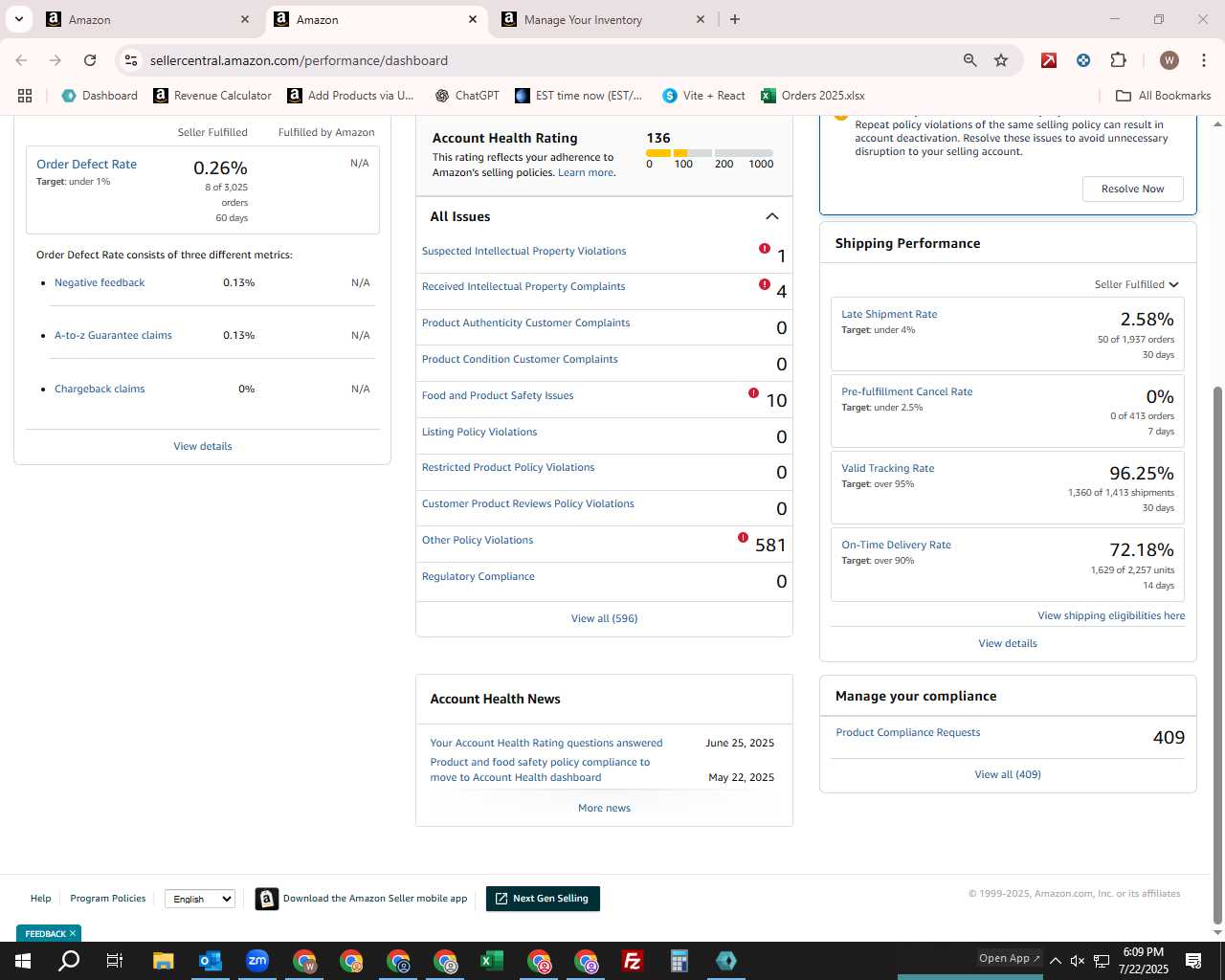Open the English language dropdown
This screenshot has height=980, width=1225.
click(200, 899)
